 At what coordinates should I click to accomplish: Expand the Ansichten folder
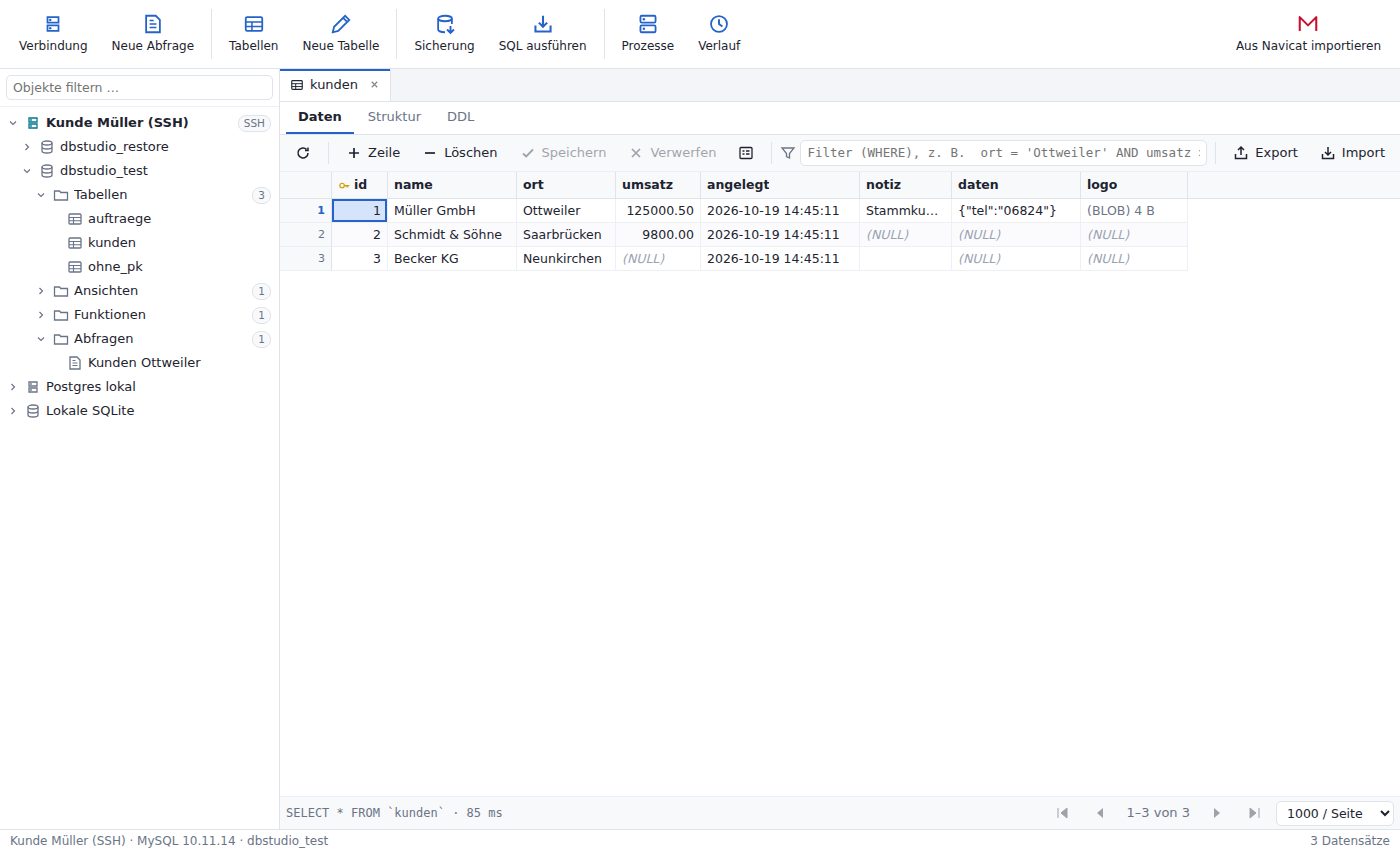(41, 291)
